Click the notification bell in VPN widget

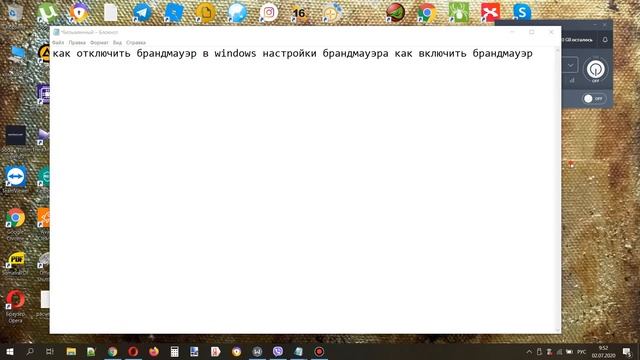[x=605, y=40]
